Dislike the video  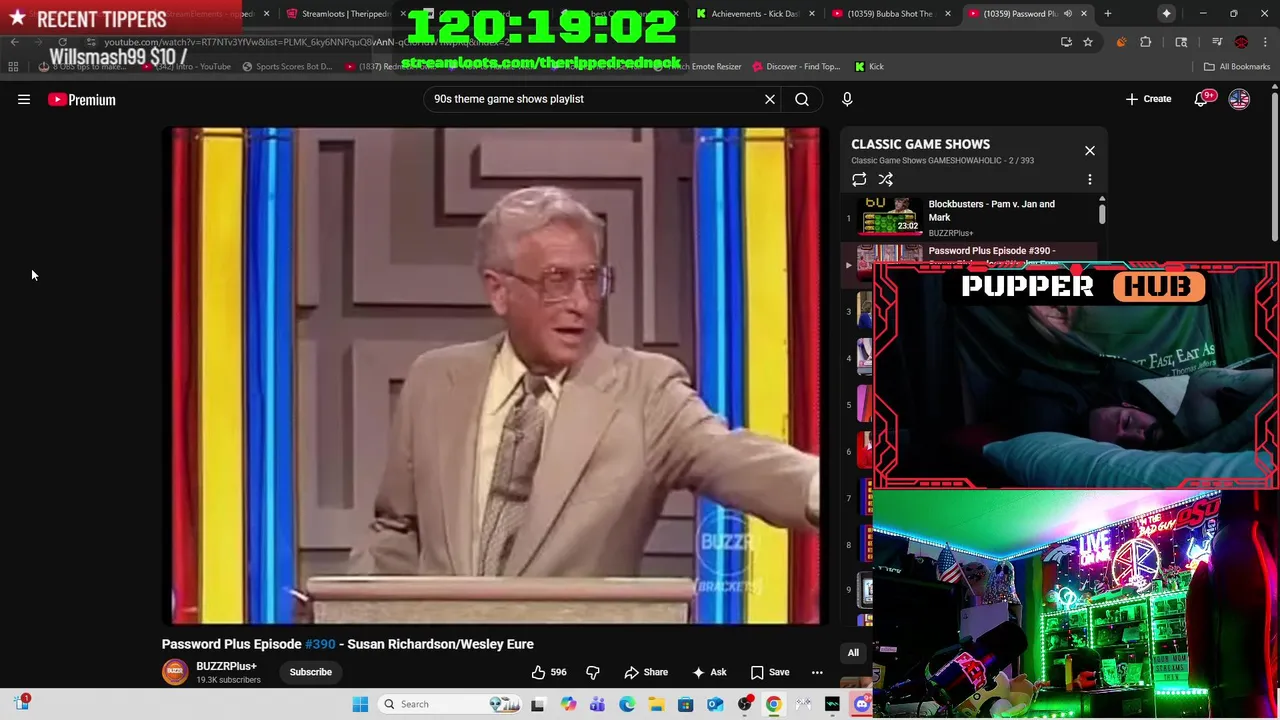click(x=593, y=672)
